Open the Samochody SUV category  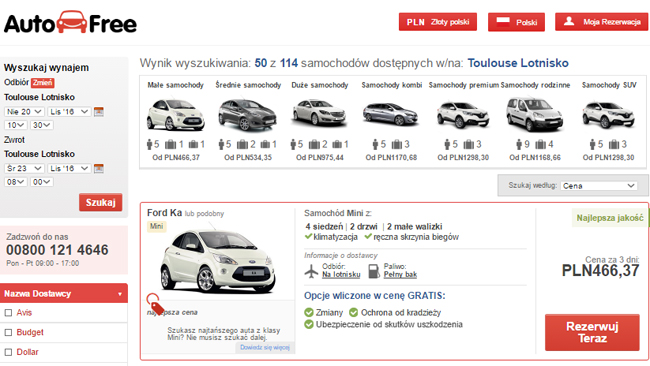[609, 85]
